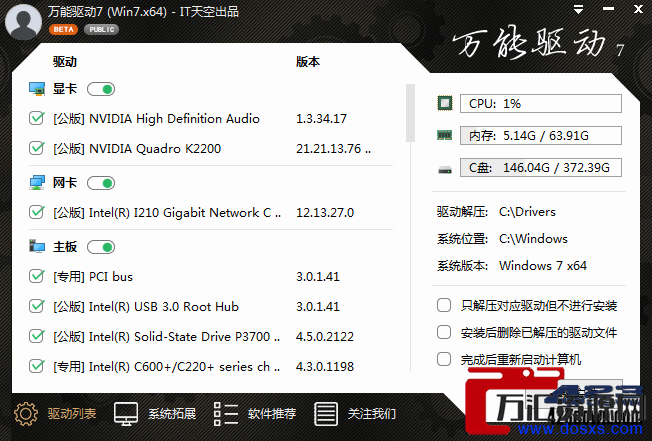The width and height of the screenshot is (652, 441).
Task: Click the user avatar icon
Action: coord(23,22)
